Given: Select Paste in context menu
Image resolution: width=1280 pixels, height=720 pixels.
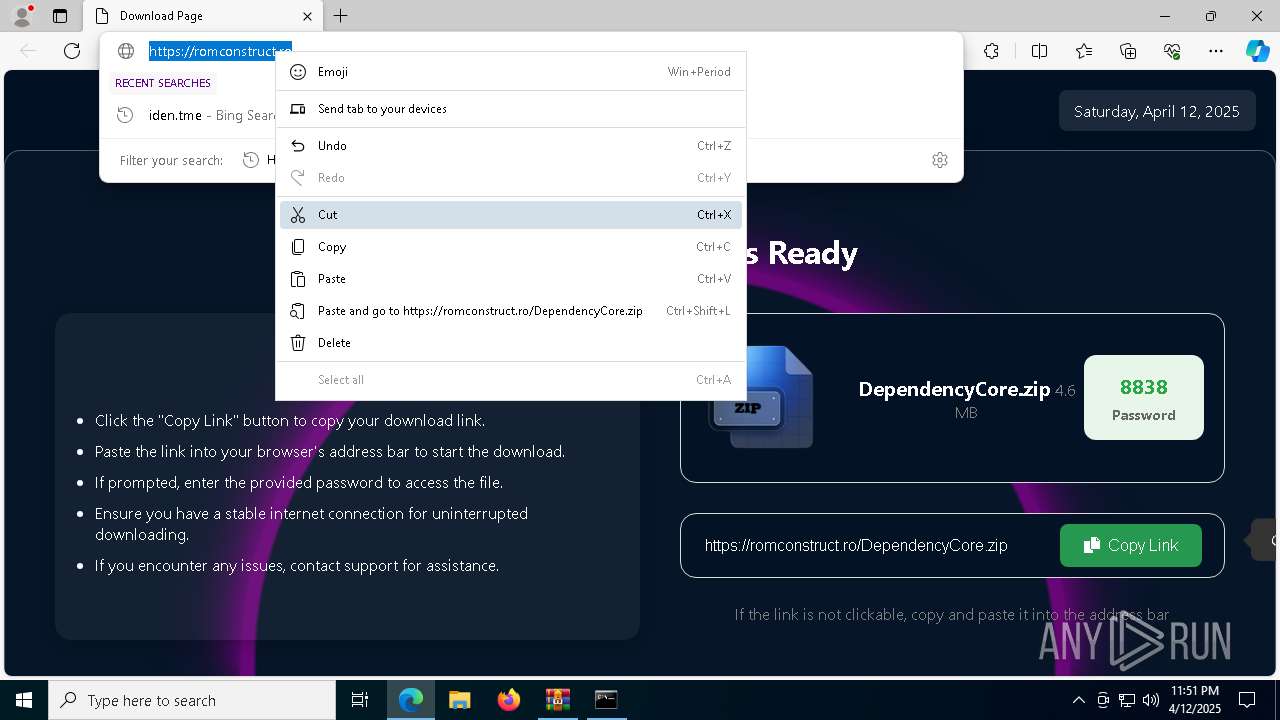Looking at the screenshot, I should point(510,279).
